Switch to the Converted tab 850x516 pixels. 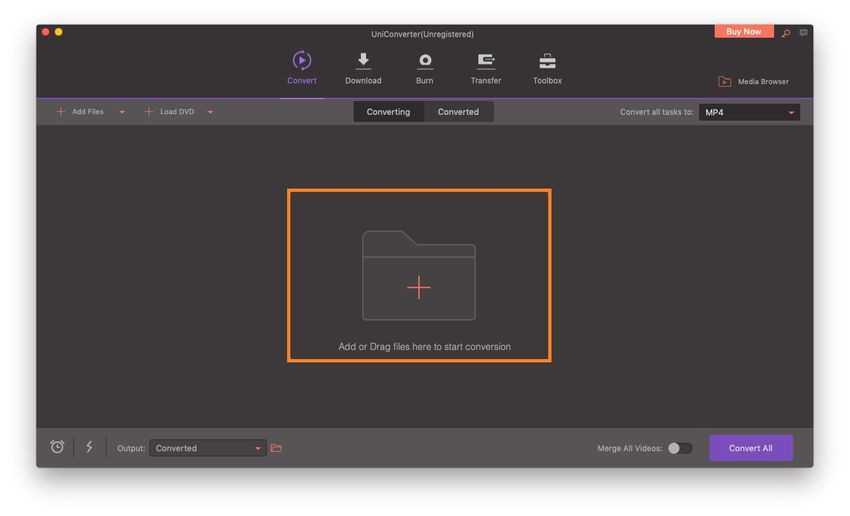click(x=458, y=112)
